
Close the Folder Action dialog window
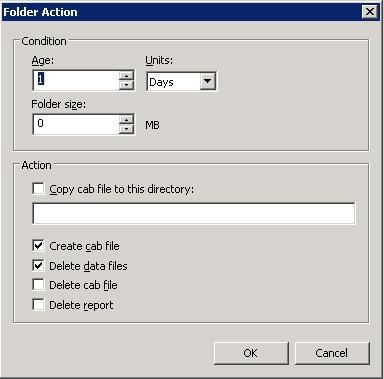coord(370,12)
